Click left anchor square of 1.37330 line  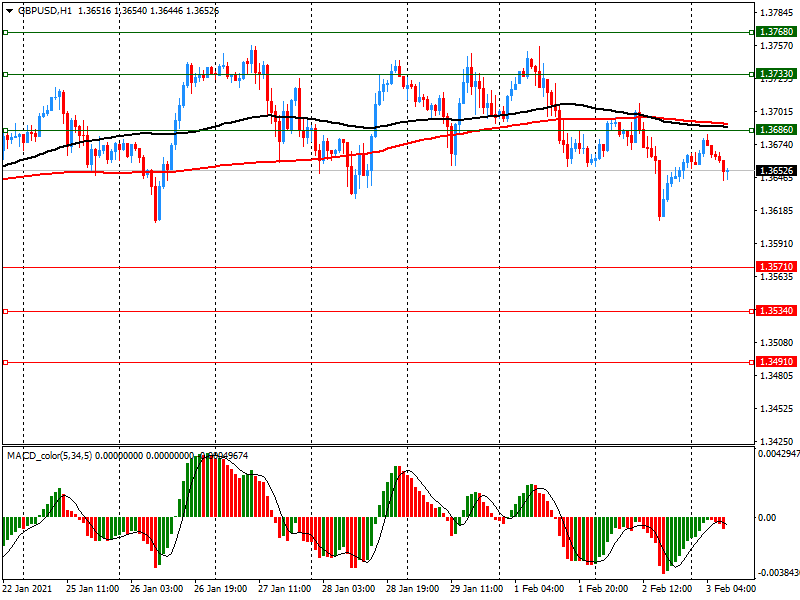pyautogui.click(x=5, y=74)
